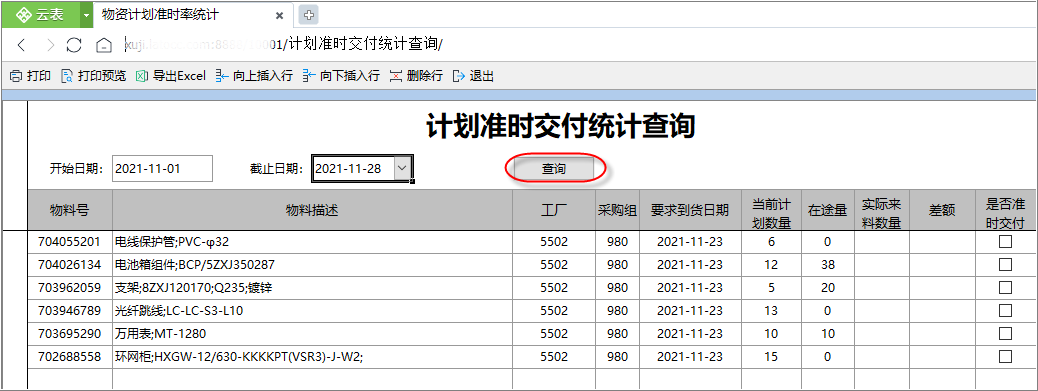Click the 云表 logo button
This screenshot has width=1038, height=391.
point(40,15)
